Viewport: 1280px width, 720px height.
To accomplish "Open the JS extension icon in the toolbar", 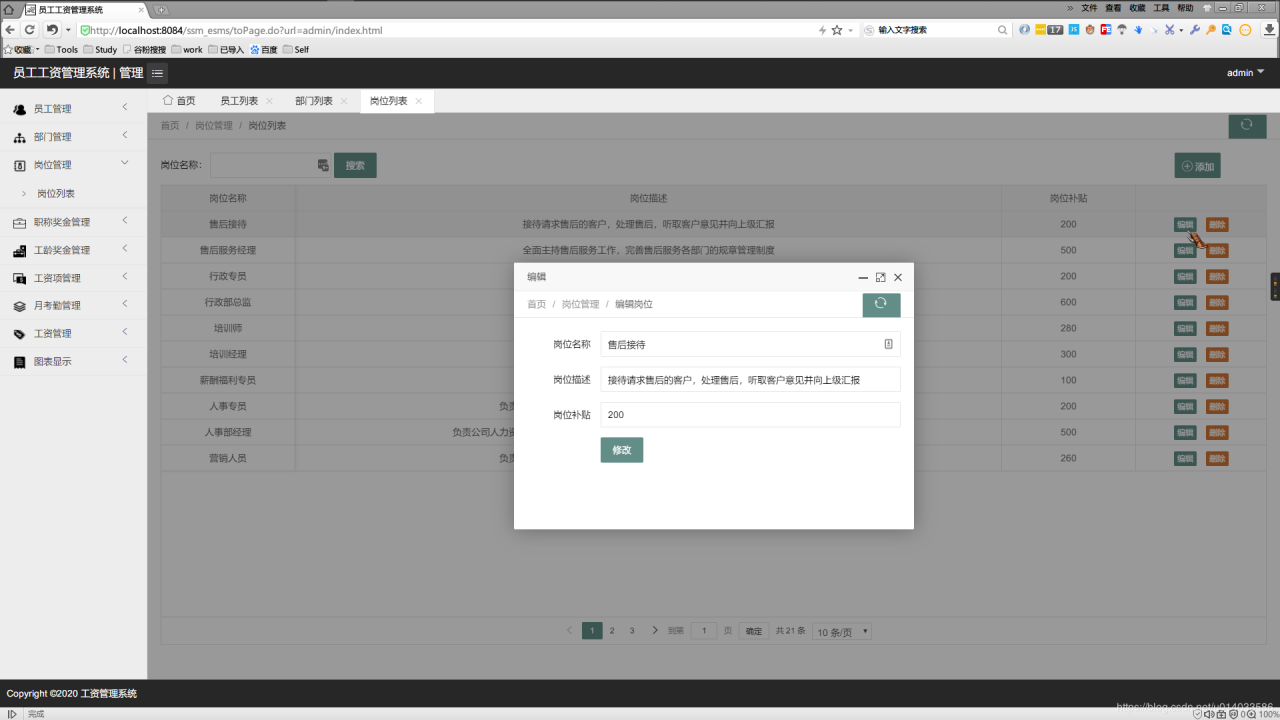I will tap(1073, 29).
